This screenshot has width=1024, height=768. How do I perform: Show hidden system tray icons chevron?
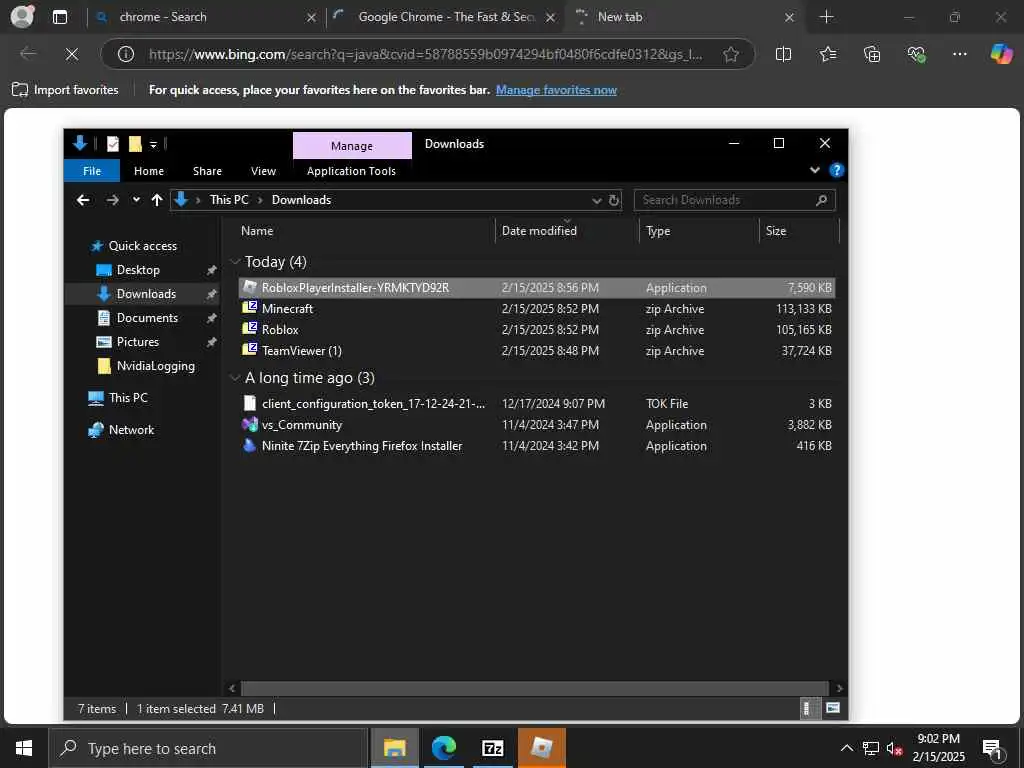(846, 748)
